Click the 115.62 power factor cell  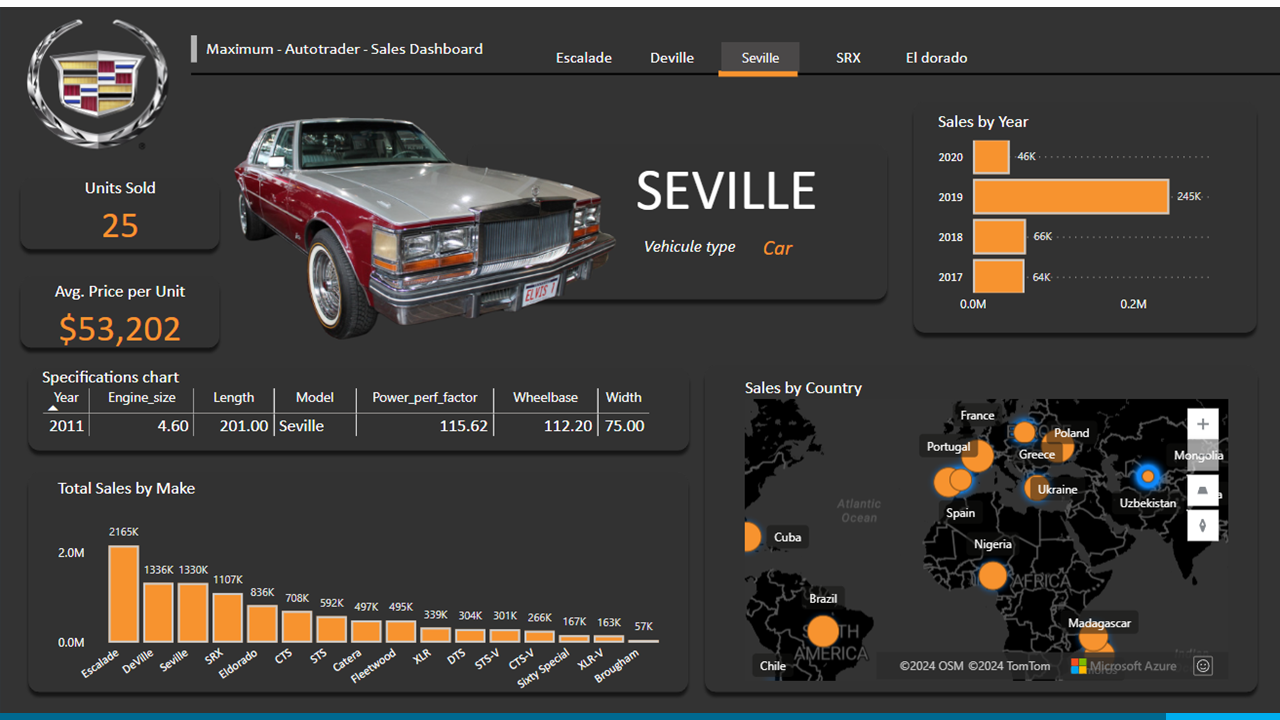pyautogui.click(x=464, y=426)
